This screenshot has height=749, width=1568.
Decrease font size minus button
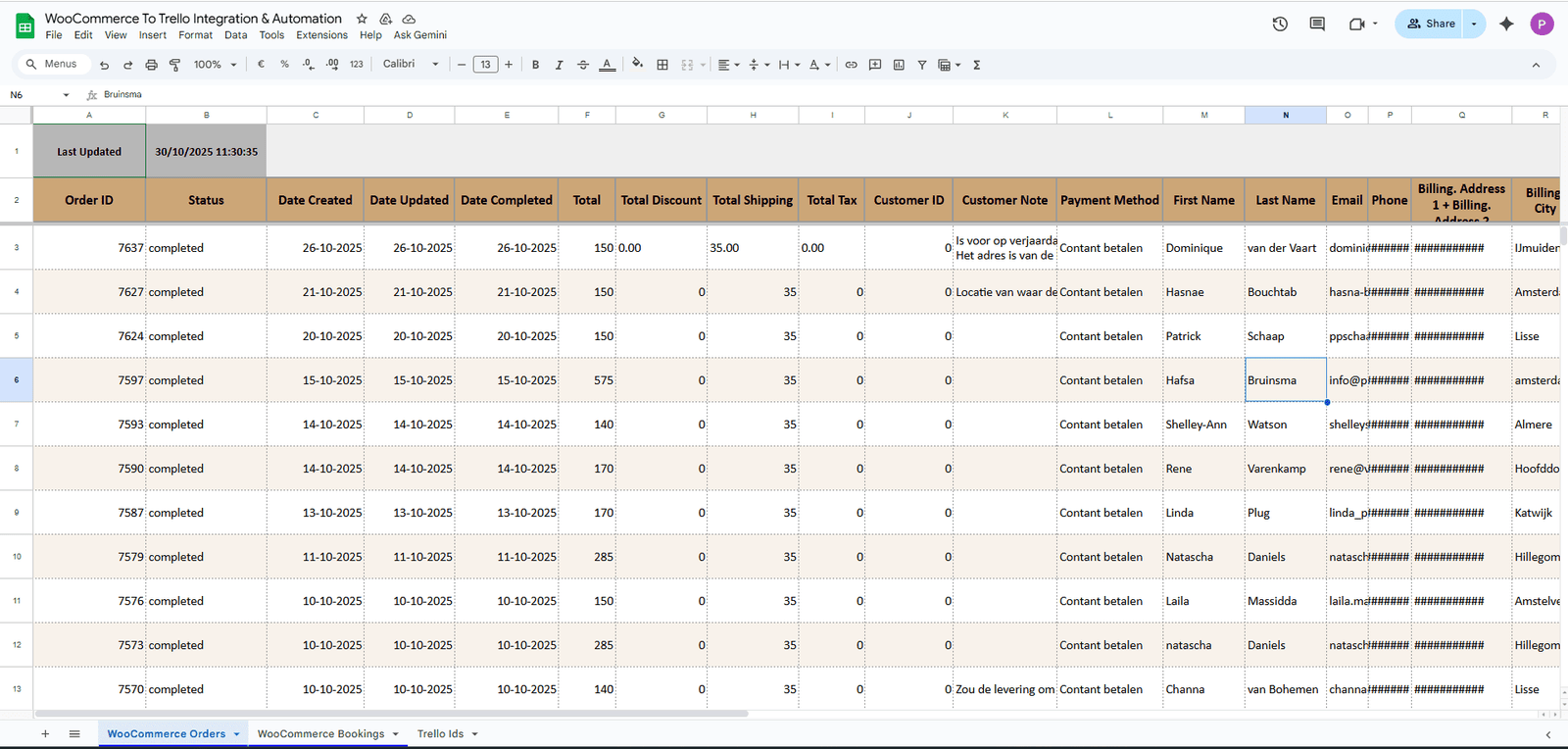pyautogui.click(x=462, y=65)
